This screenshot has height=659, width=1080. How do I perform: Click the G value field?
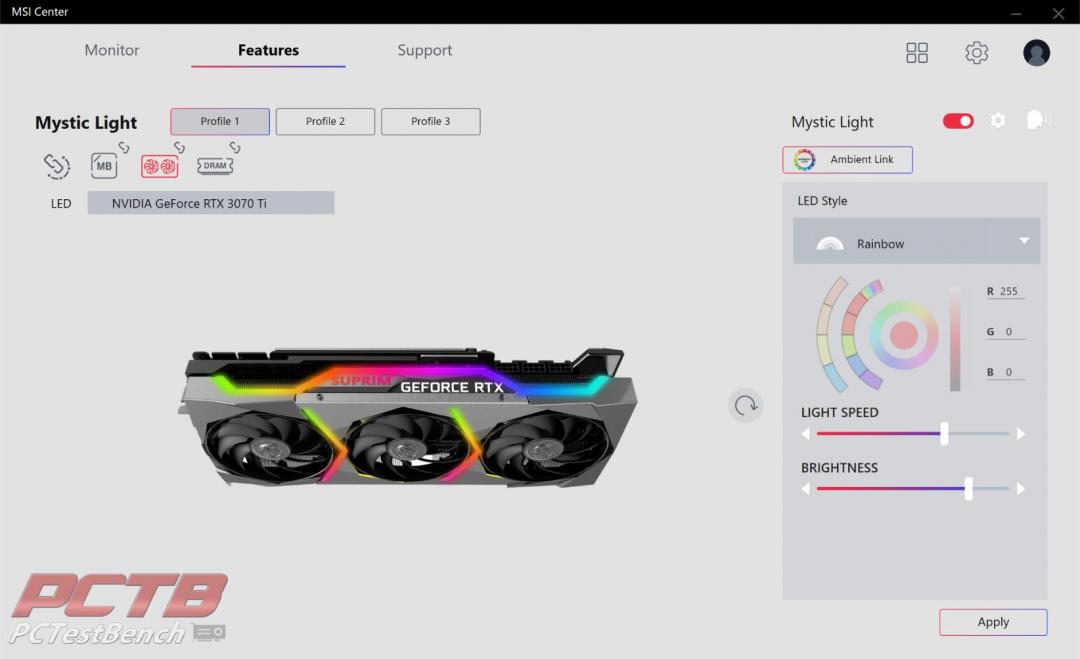[1008, 332]
